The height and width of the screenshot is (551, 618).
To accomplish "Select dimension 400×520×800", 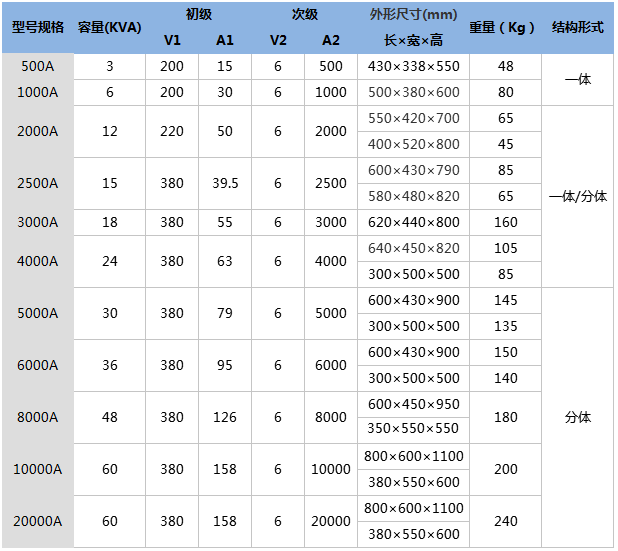I will (413, 144).
